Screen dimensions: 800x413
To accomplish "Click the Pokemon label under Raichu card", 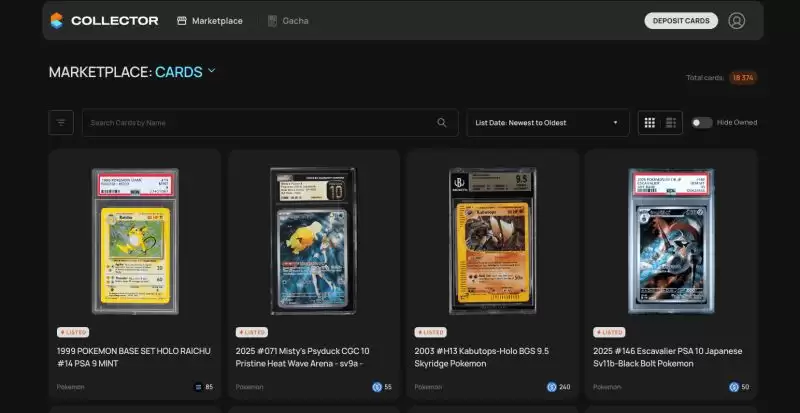I will (x=70, y=387).
